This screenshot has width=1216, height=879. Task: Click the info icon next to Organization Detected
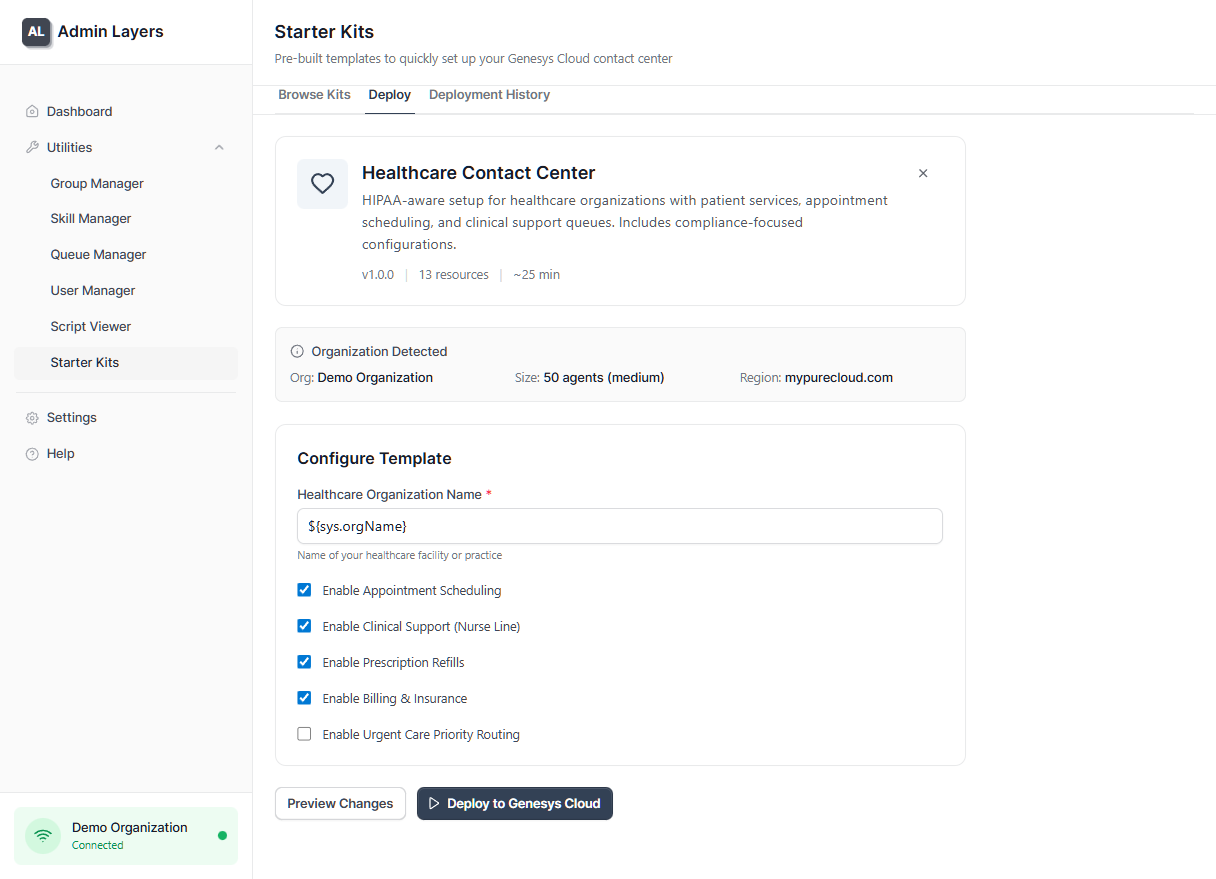coord(297,351)
